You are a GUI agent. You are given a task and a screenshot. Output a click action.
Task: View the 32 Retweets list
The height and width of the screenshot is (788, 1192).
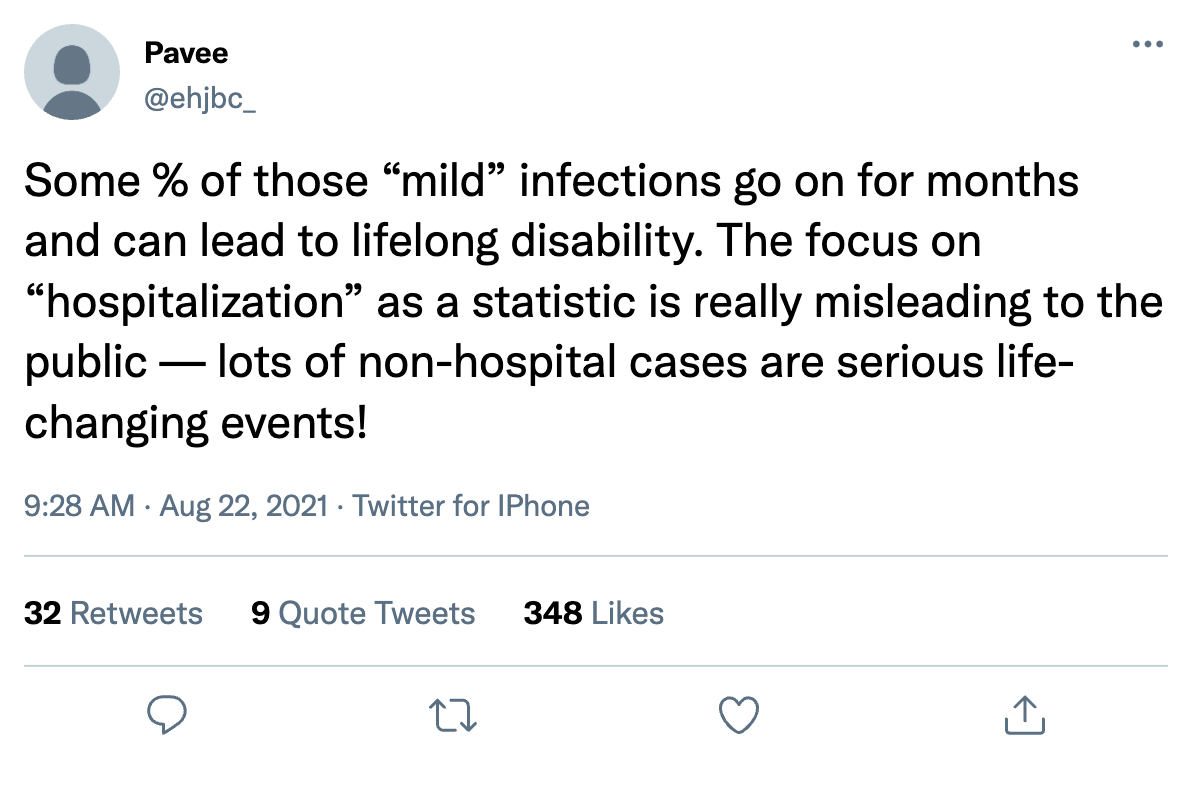pyautogui.click(x=113, y=612)
